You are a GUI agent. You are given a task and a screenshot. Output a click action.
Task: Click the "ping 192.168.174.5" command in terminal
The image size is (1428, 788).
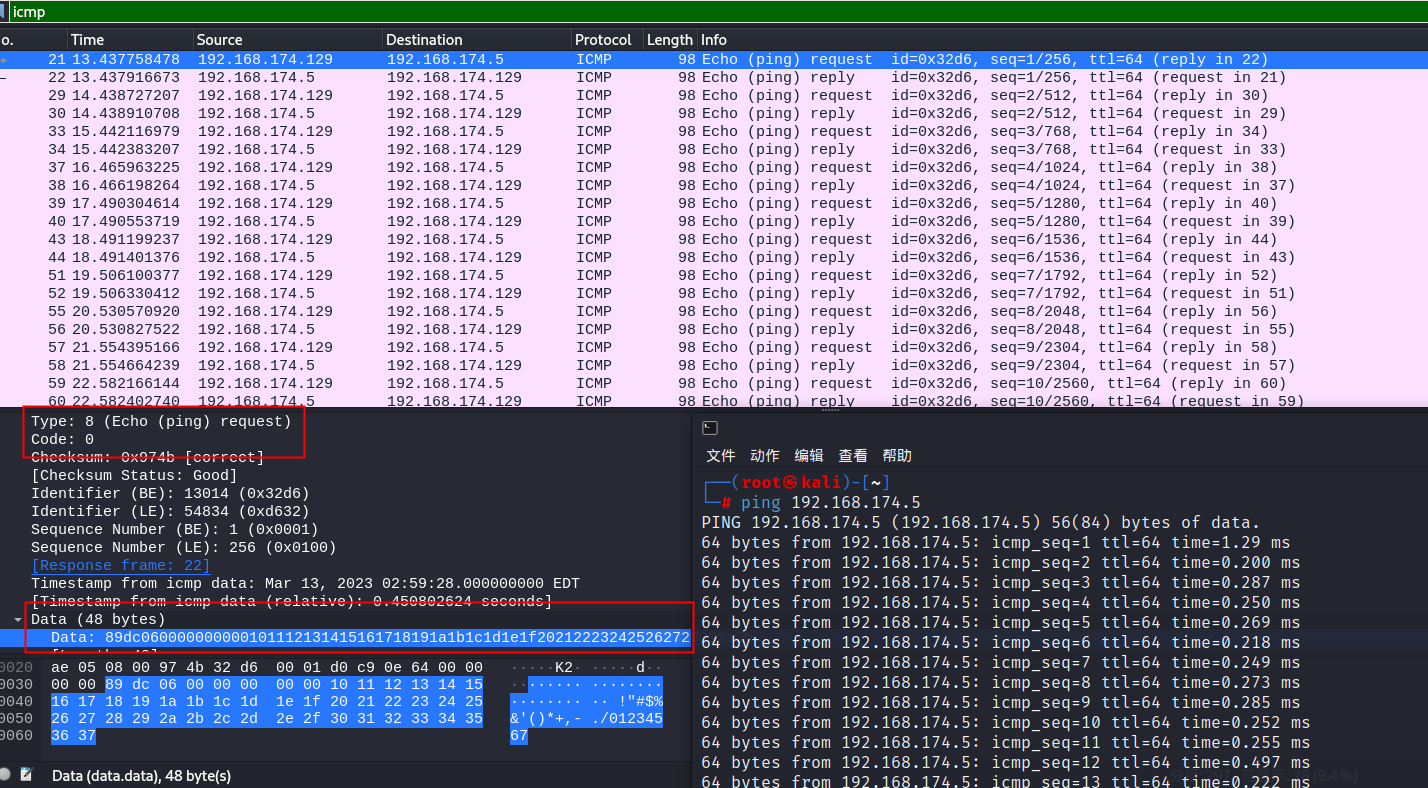(830, 503)
